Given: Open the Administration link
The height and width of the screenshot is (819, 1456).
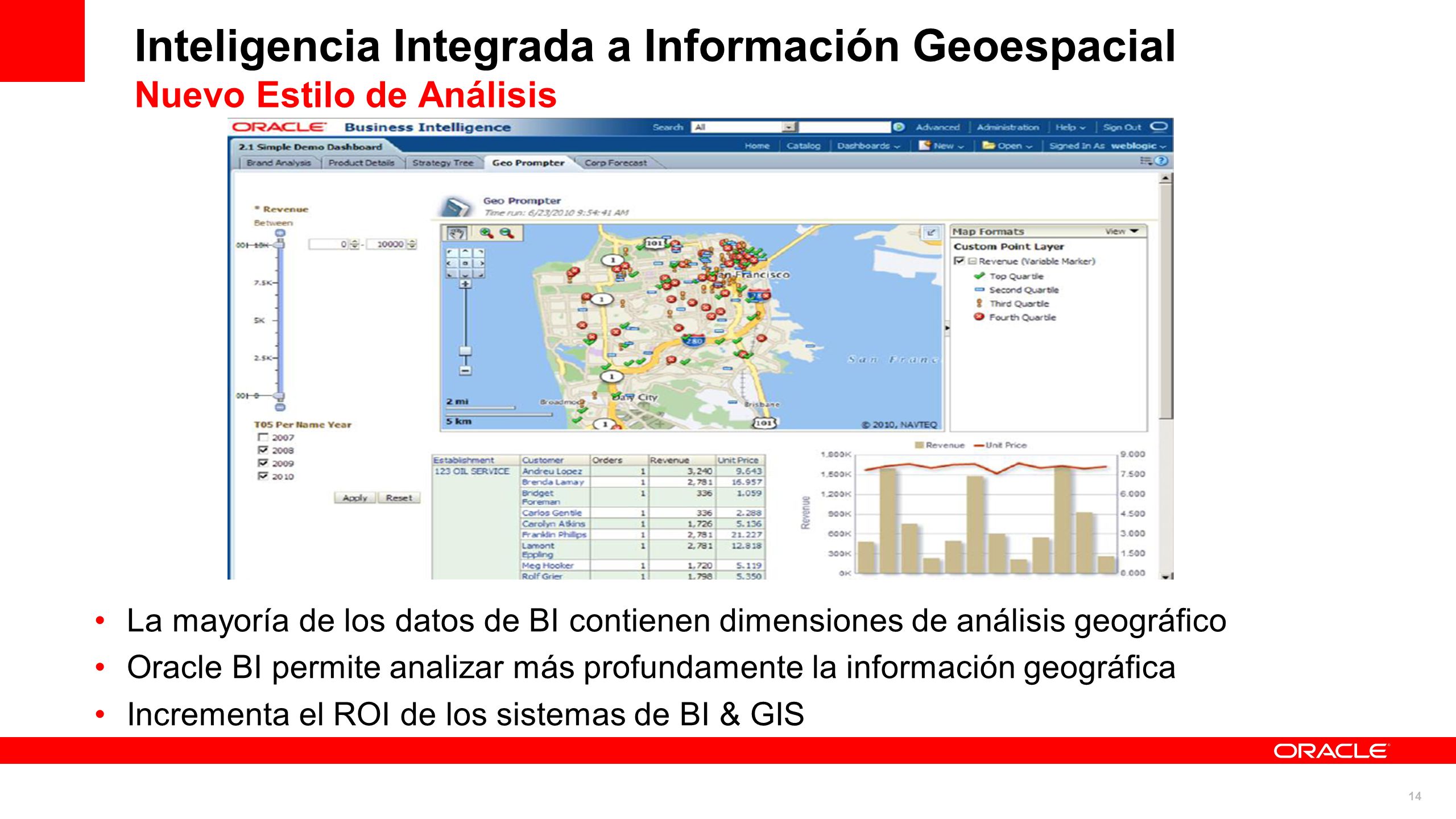Looking at the screenshot, I should [x=1008, y=127].
